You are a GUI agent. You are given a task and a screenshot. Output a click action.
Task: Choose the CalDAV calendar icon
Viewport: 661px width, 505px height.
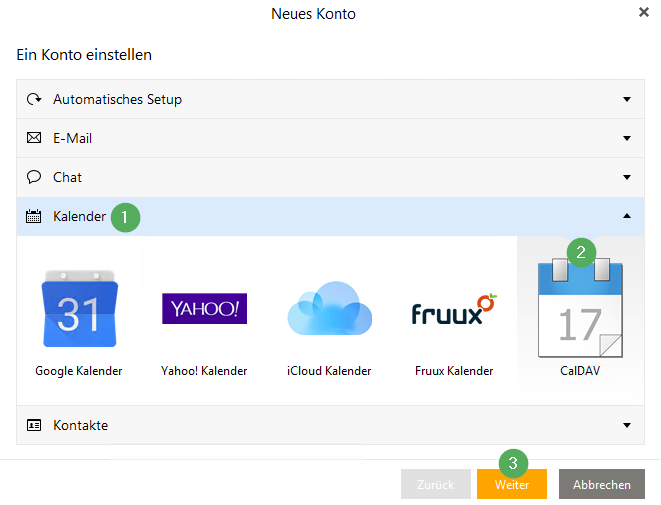pyautogui.click(x=580, y=308)
